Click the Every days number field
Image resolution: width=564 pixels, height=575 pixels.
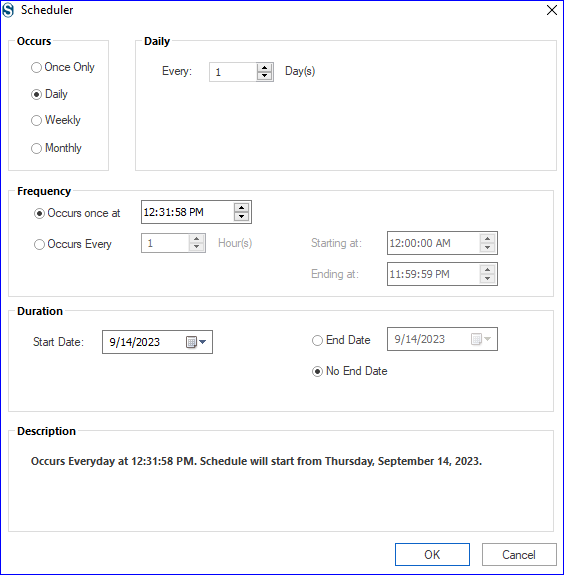(233, 72)
